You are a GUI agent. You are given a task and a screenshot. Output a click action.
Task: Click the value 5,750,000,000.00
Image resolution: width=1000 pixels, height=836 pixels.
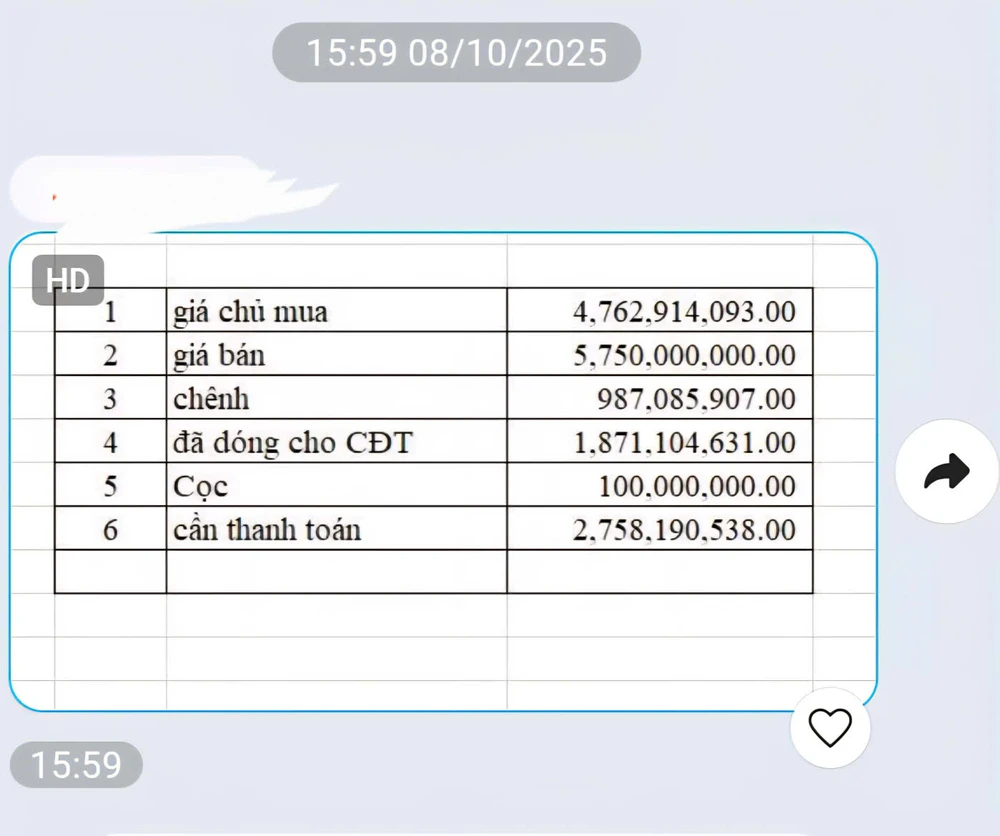pyautogui.click(x=684, y=356)
